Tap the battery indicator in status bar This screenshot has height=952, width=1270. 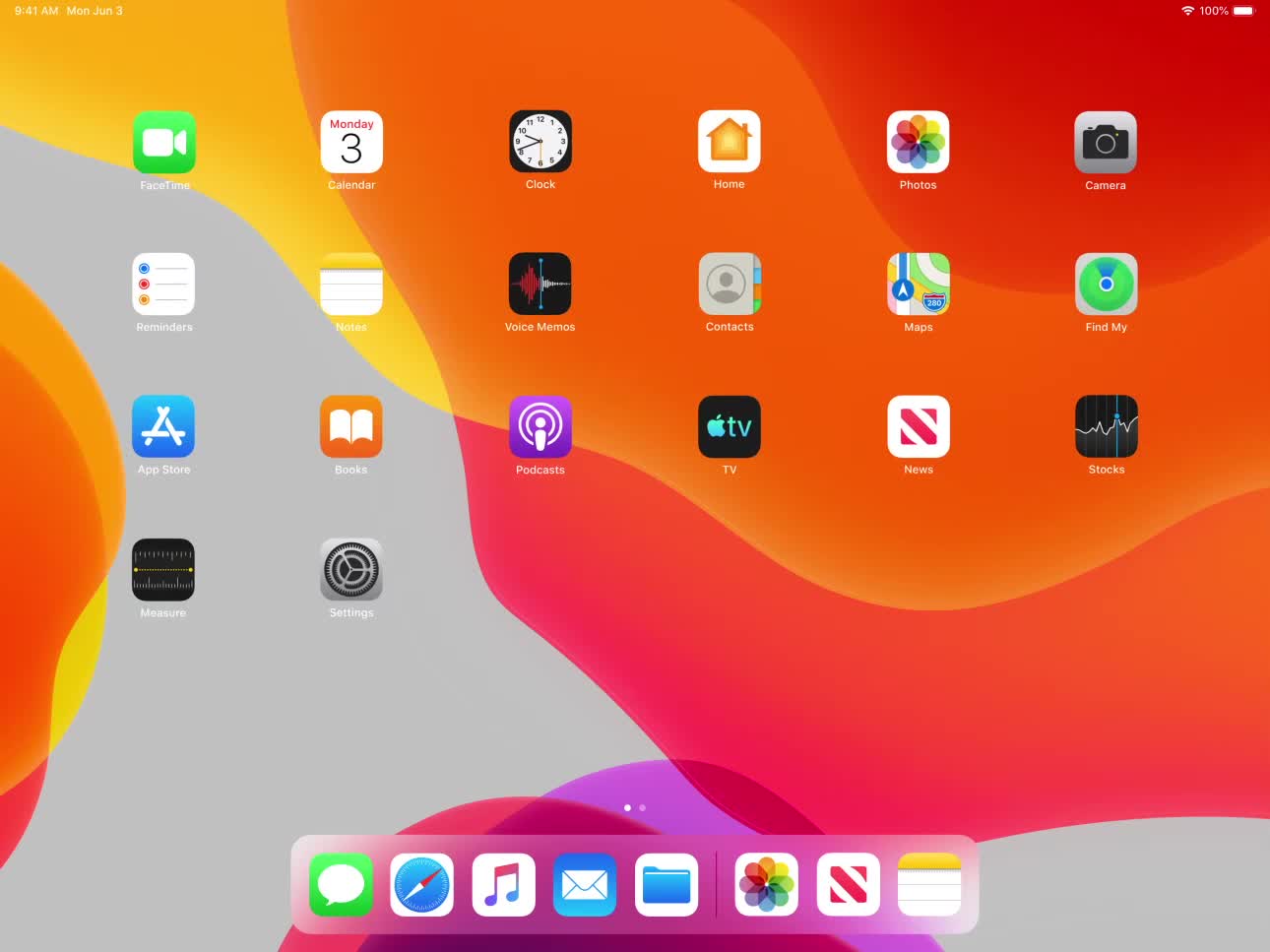(x=1244, y=11)
